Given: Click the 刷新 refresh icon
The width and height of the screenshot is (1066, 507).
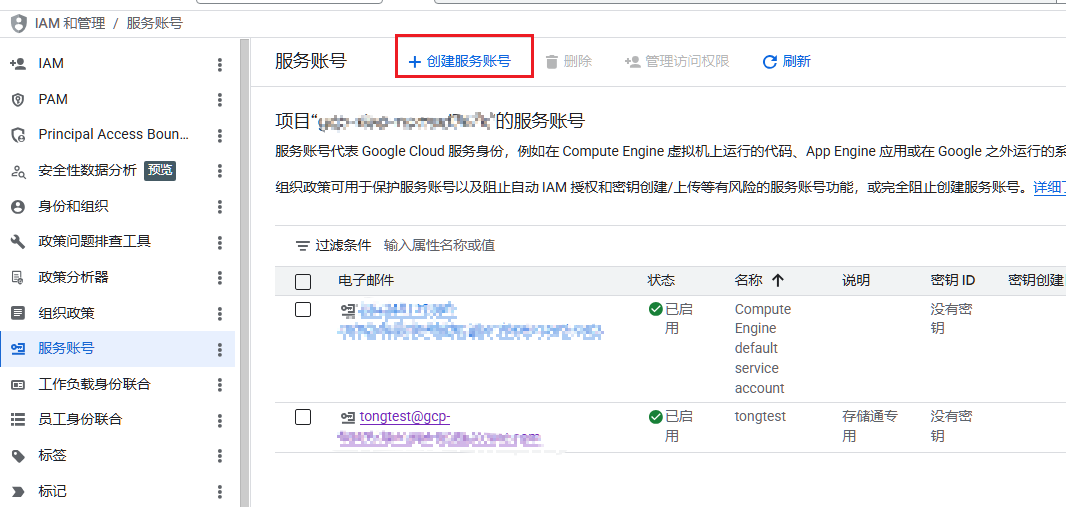Looking at the screenshot, I should 769,62.
